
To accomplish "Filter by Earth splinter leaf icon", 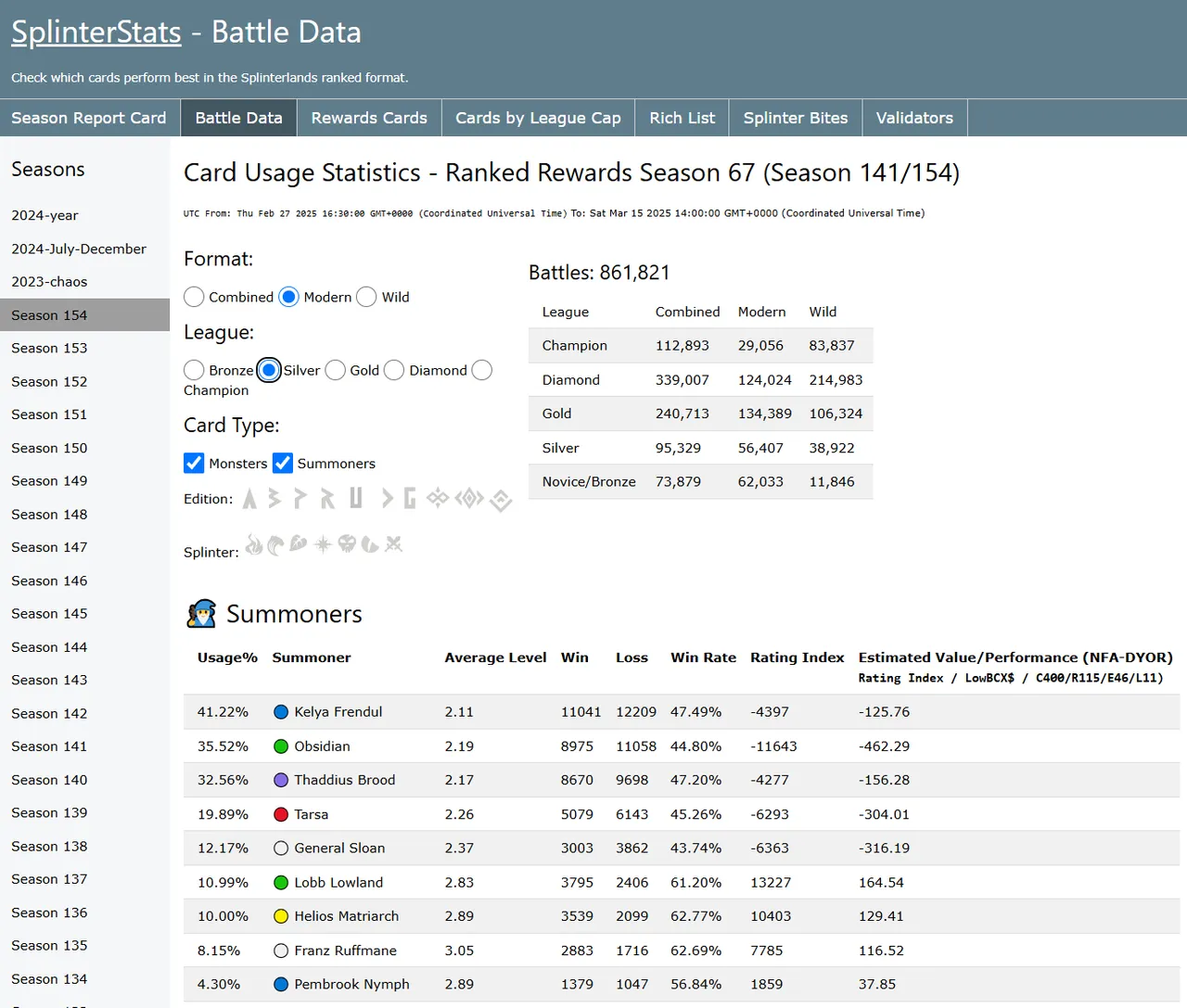I will [298, 543].
